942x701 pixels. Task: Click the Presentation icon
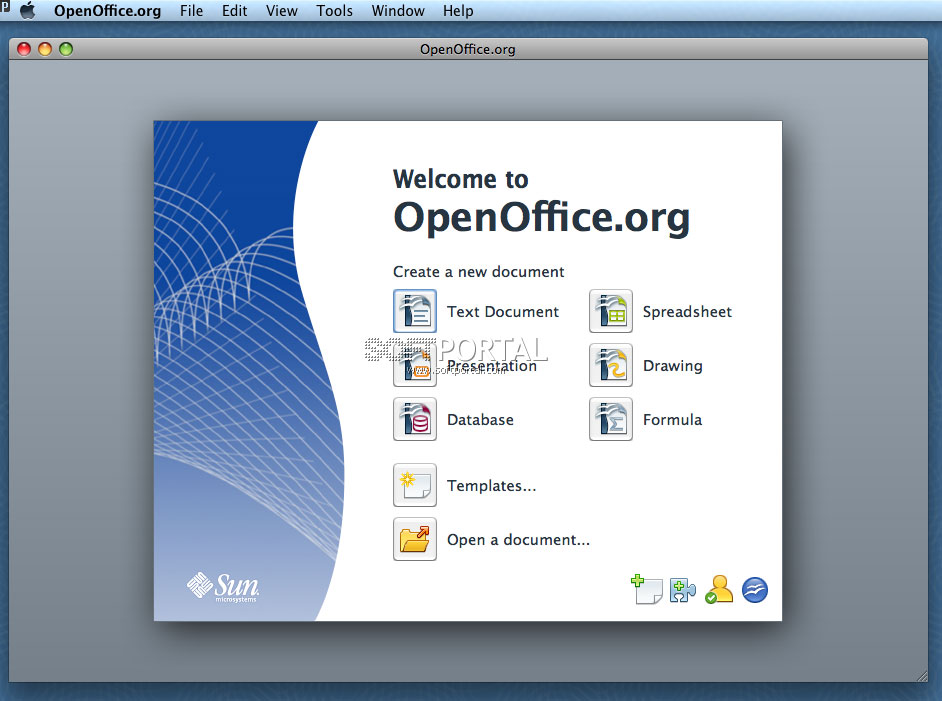tap(415, 365)
